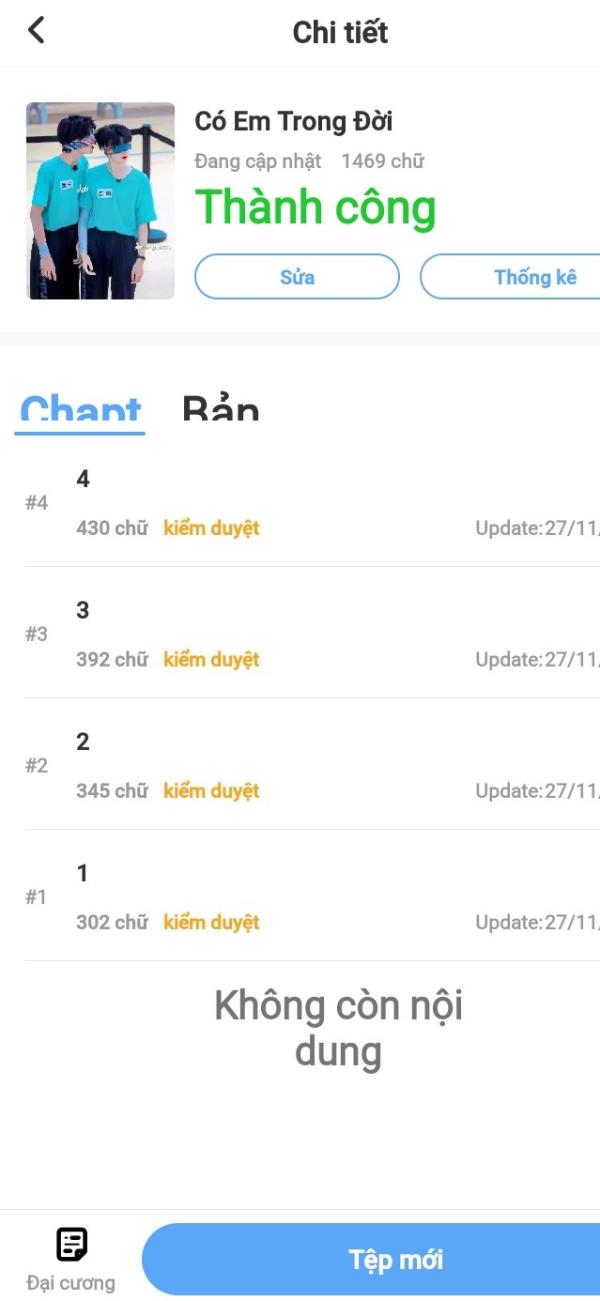Switch to the Chapter tab
600x1301 pixels.
coord(80,410)
